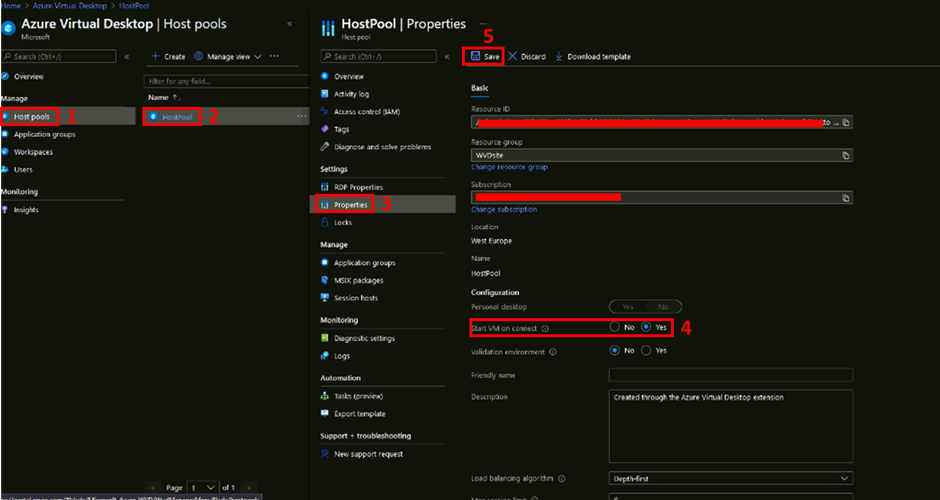Click in the Friendly name field
Viewport: 940px width, 500px height.
730,375
